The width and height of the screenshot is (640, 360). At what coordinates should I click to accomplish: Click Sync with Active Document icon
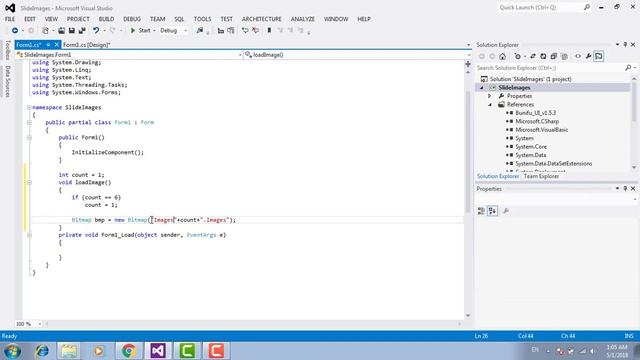click(533, 56)
